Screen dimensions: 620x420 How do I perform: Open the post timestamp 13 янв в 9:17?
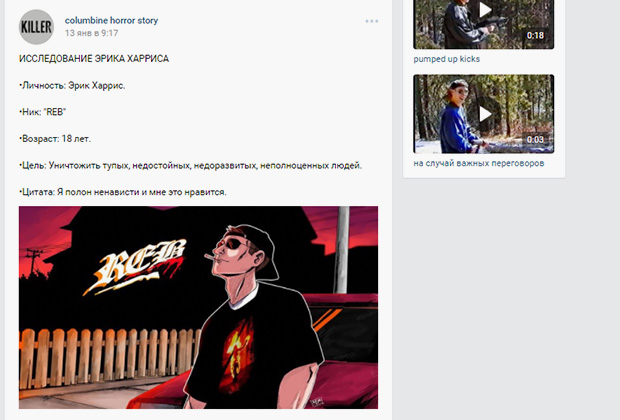click(x=91, y=33)
